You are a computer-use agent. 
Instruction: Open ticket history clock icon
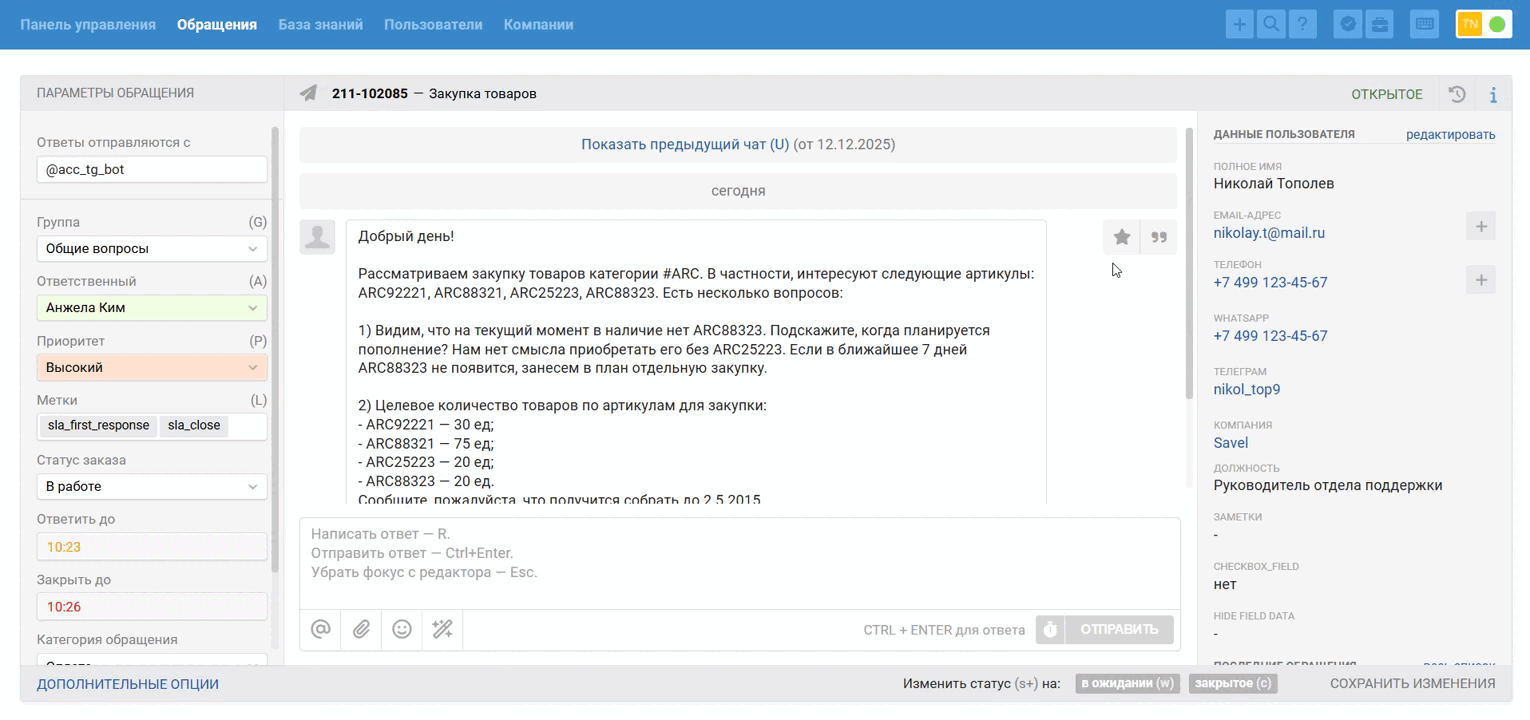tap(1457, 94)
